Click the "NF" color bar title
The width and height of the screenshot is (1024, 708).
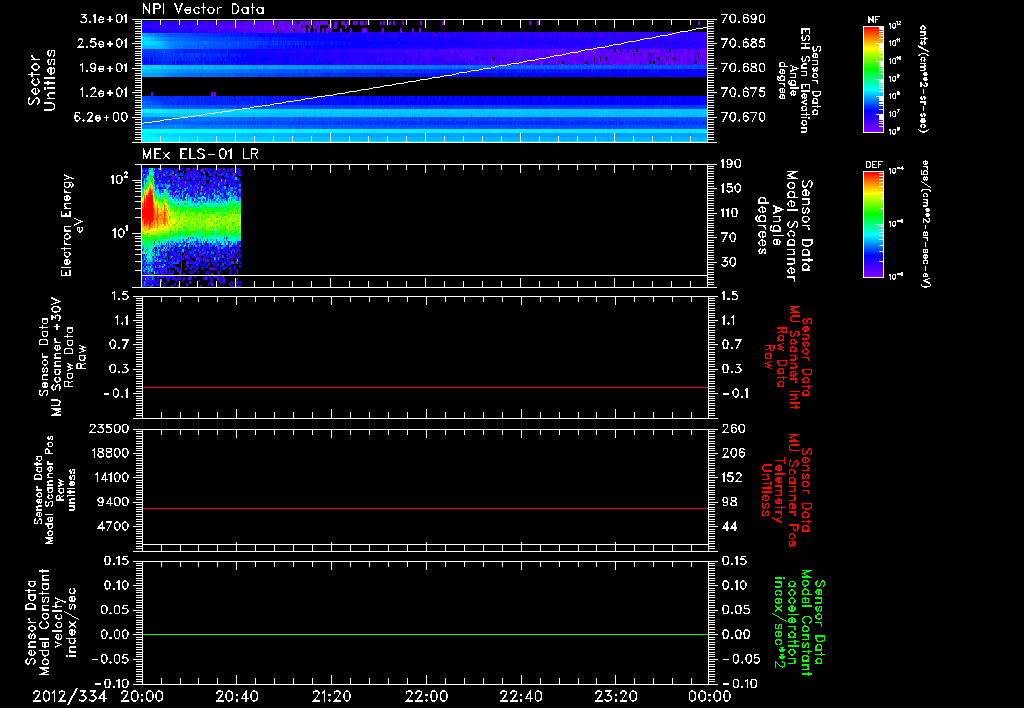[x=873, y=20]
